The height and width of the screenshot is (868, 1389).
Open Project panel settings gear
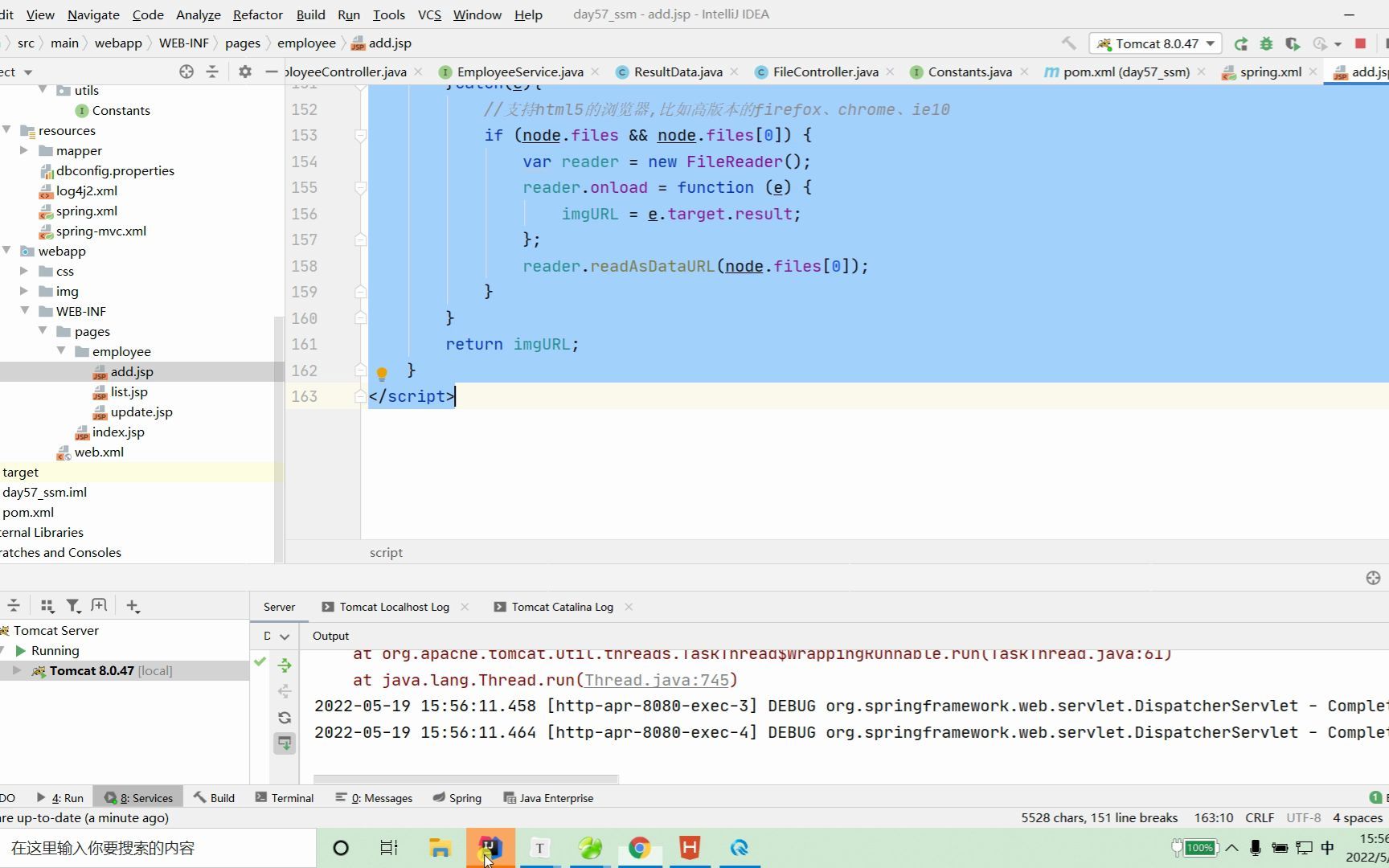pos(245,72)
